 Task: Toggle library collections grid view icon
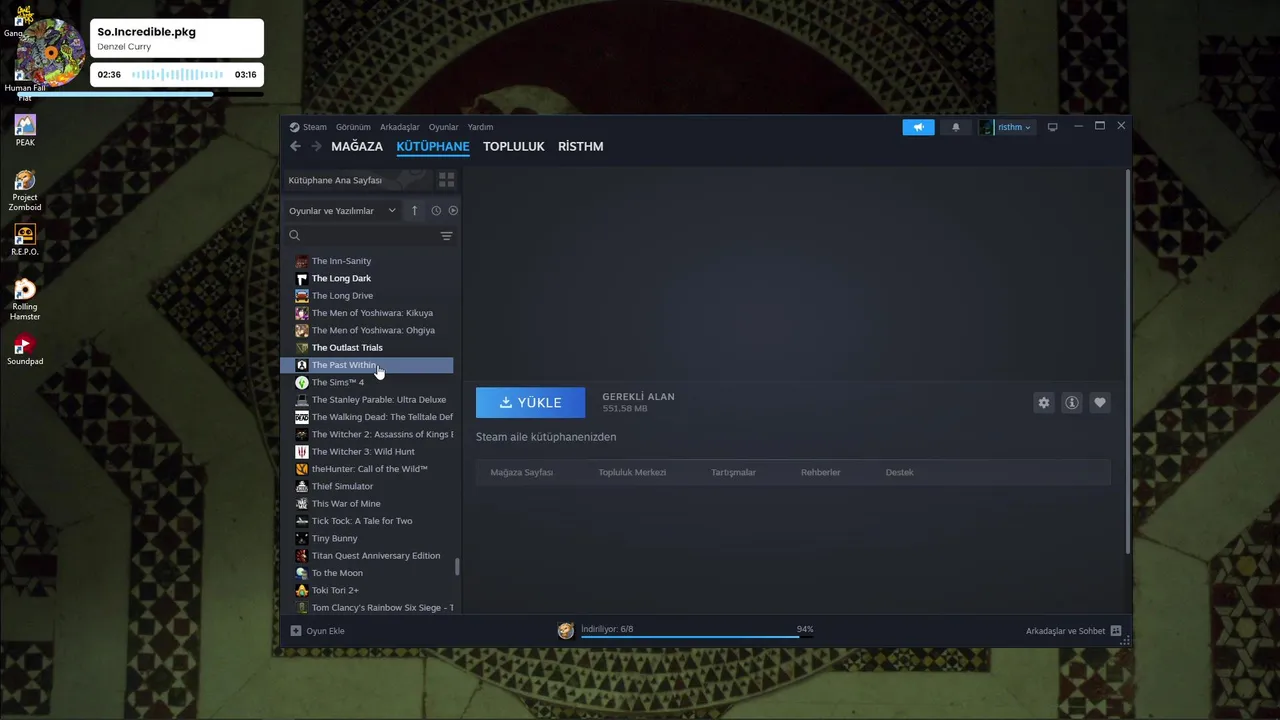click(447, 180)
